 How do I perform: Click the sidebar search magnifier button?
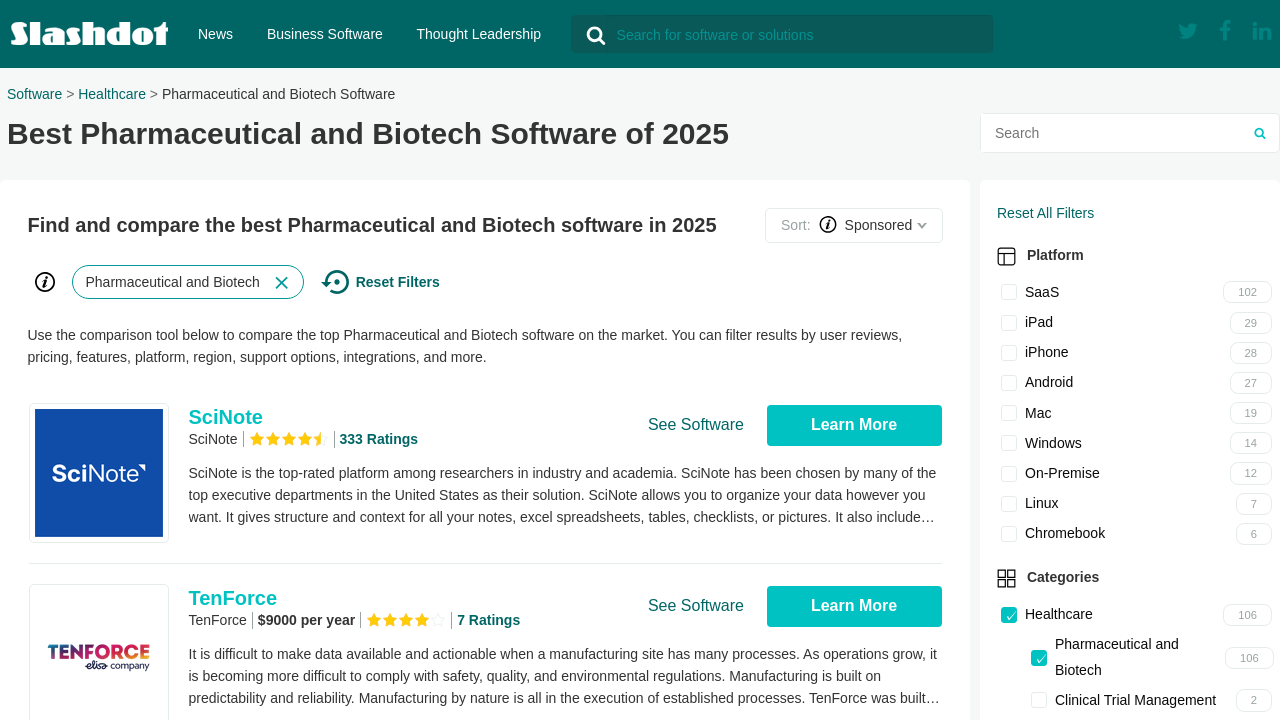1260,133
